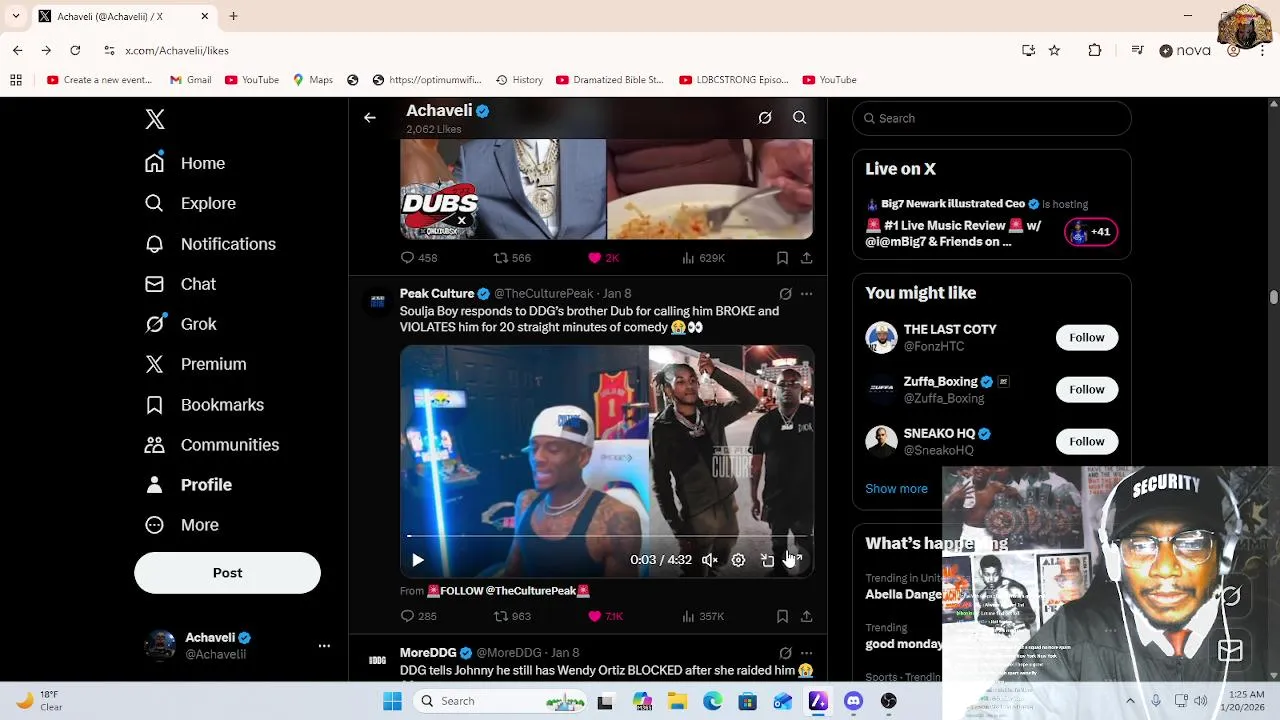Open the FOLLOW @TheCulturePeak source link
The width and height of the screenshot is (1280, 720).
pos(508,591)
